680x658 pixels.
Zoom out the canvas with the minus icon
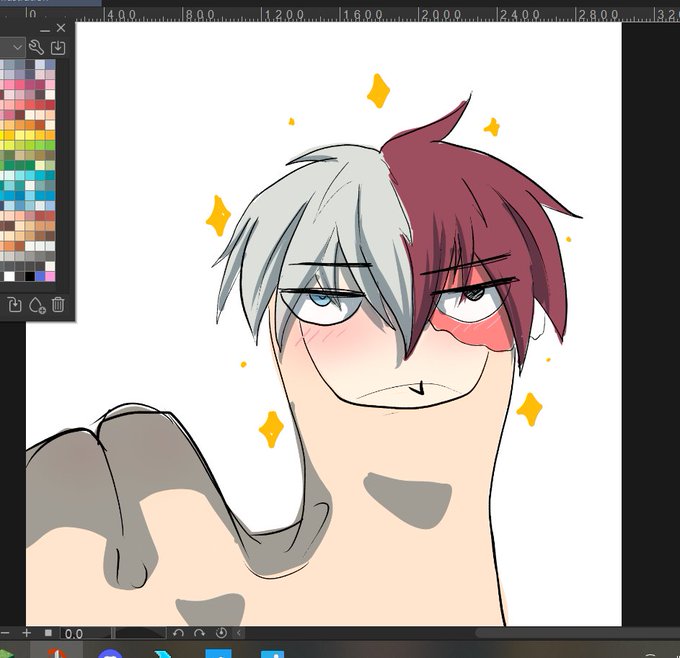pyautogui.click(x=5, y=633)
